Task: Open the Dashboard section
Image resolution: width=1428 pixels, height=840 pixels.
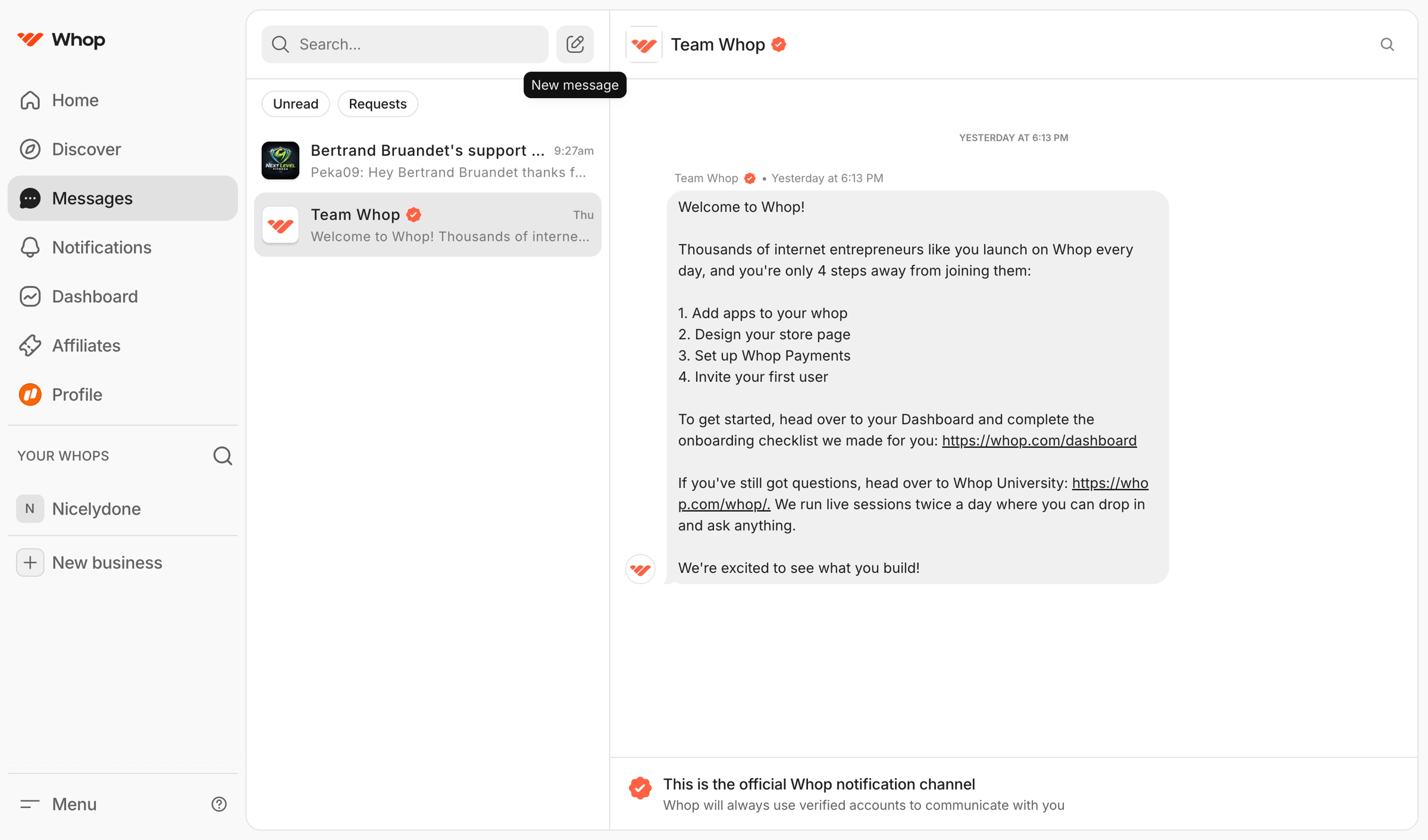Action: [123, 296]
